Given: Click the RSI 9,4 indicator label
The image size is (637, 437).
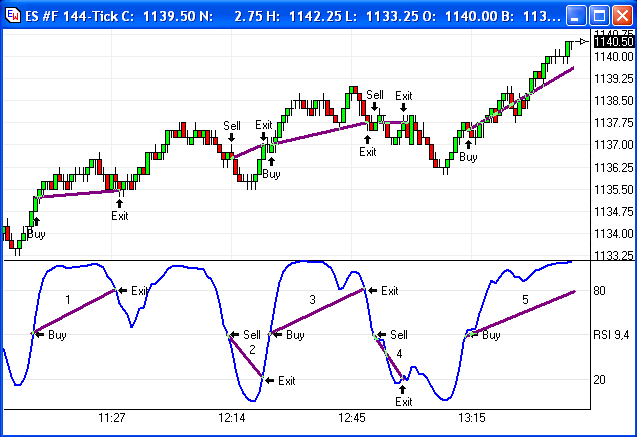Looking at the screenshot, I should pyautogui.click(x=613, y=335).
